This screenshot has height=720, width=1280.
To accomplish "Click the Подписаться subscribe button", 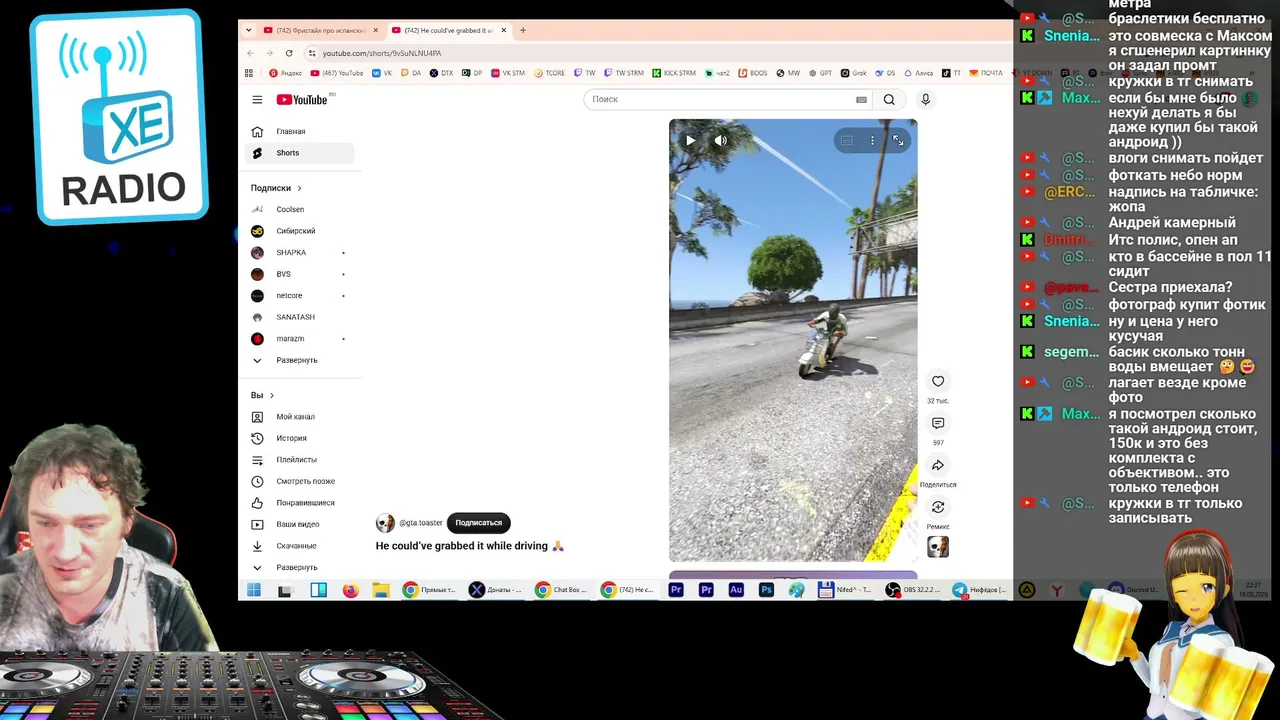I will 479,522.
